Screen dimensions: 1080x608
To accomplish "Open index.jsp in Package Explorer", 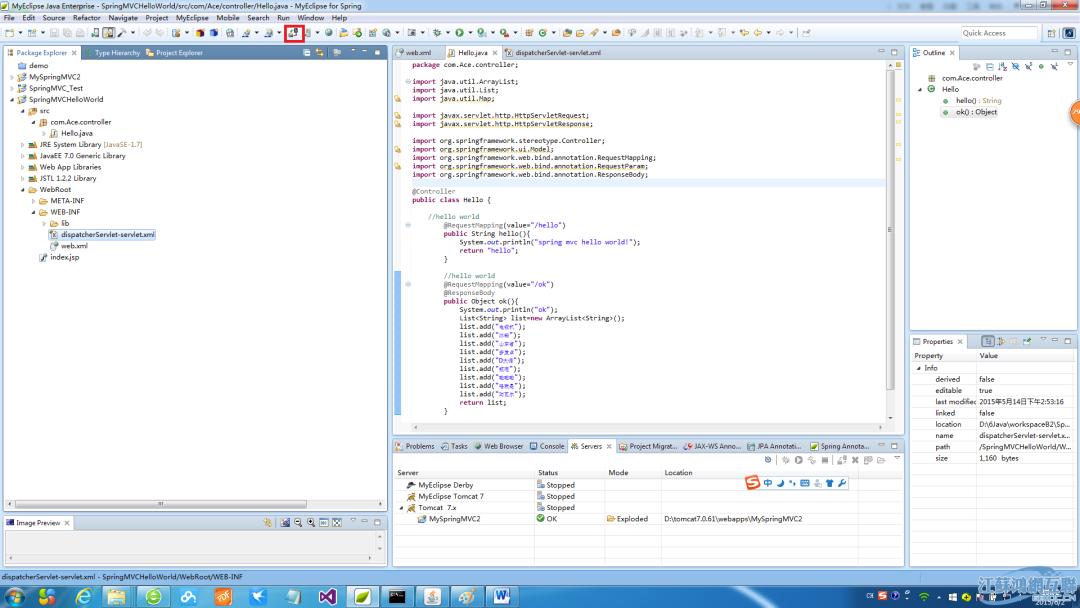I will click(64, 257).
